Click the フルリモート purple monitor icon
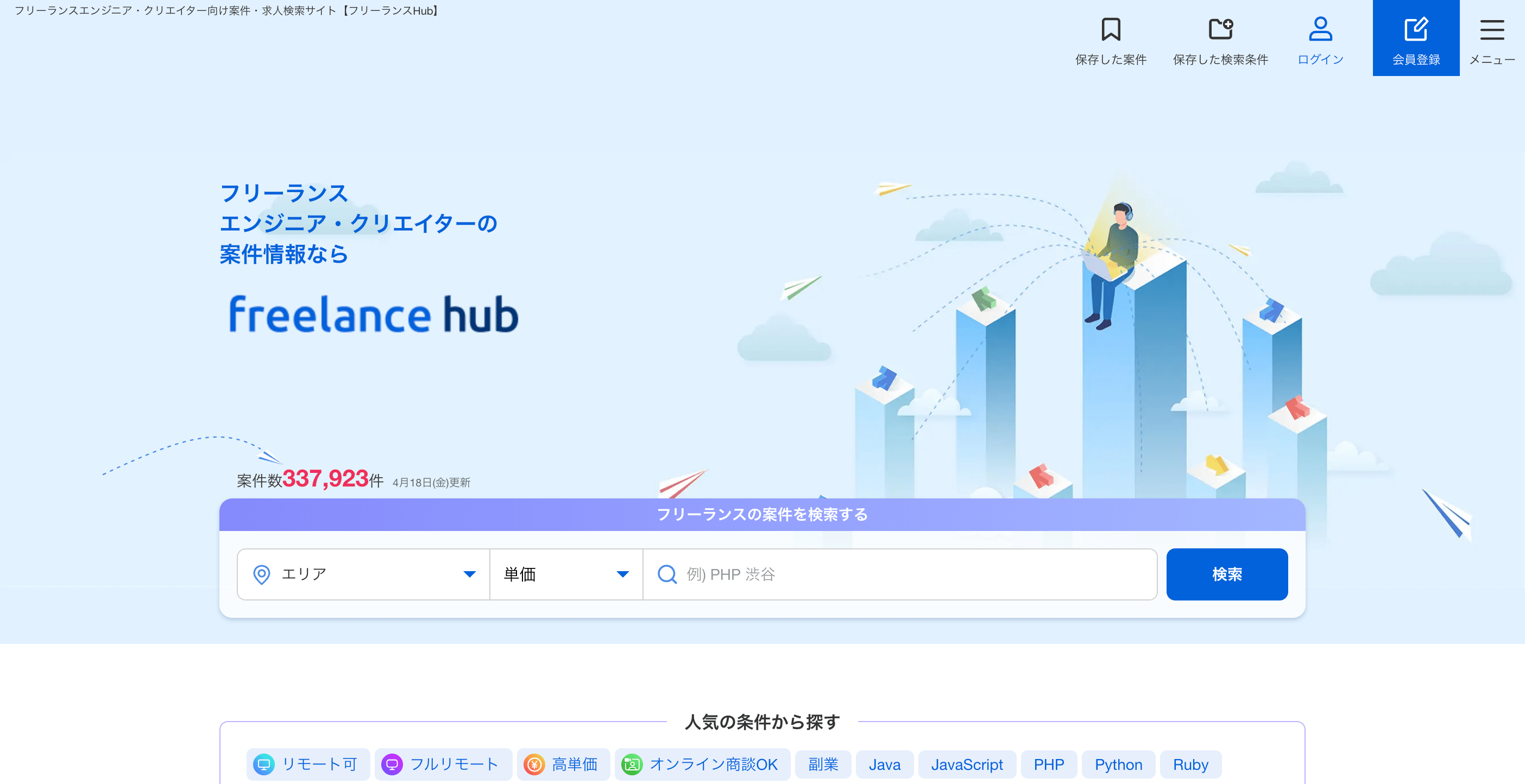This screenshot has width=1525, height=784. [x=392, y=764]
